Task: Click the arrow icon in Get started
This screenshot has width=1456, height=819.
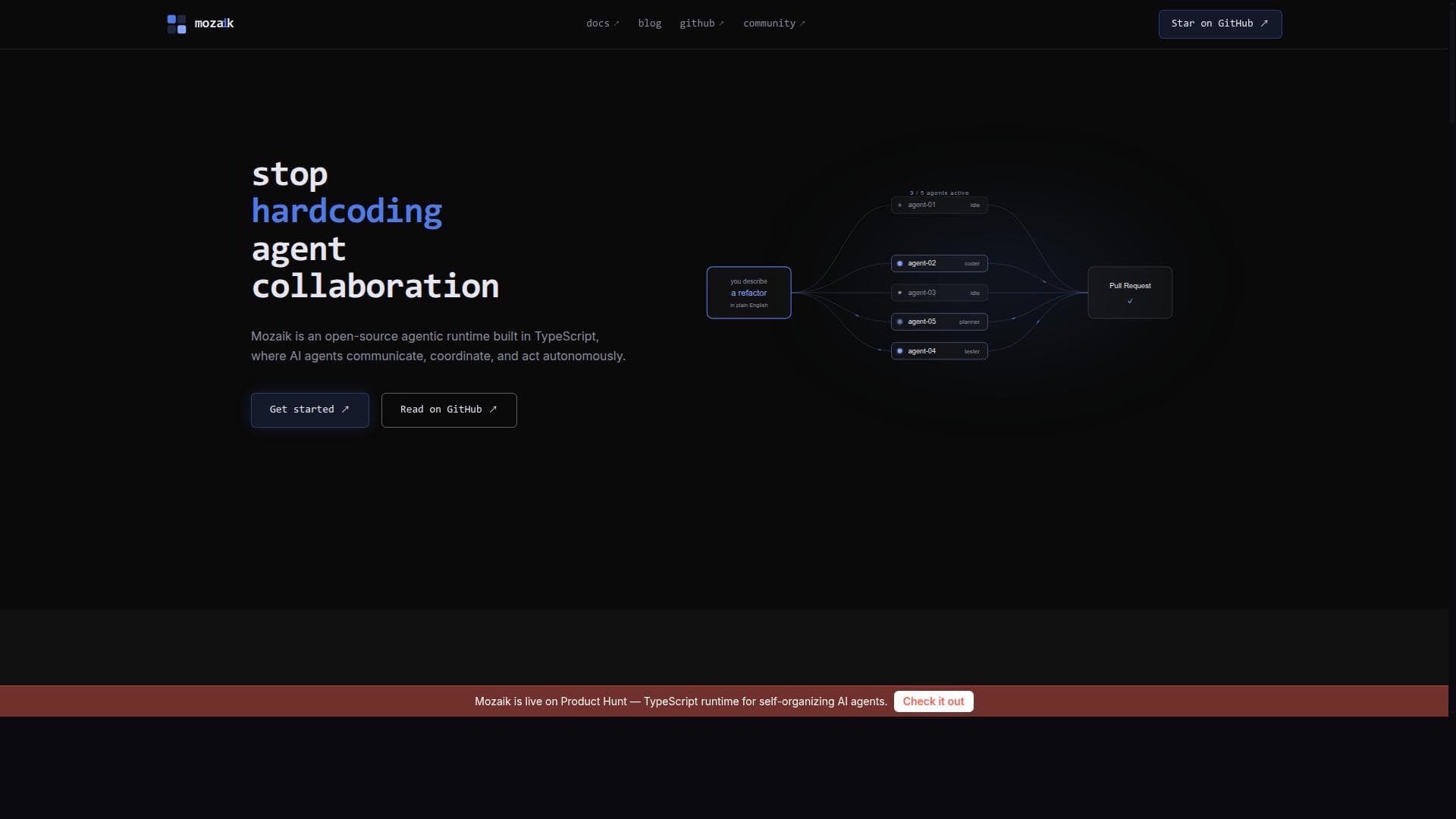Action: pyautogui.click(x=345, y=409)
